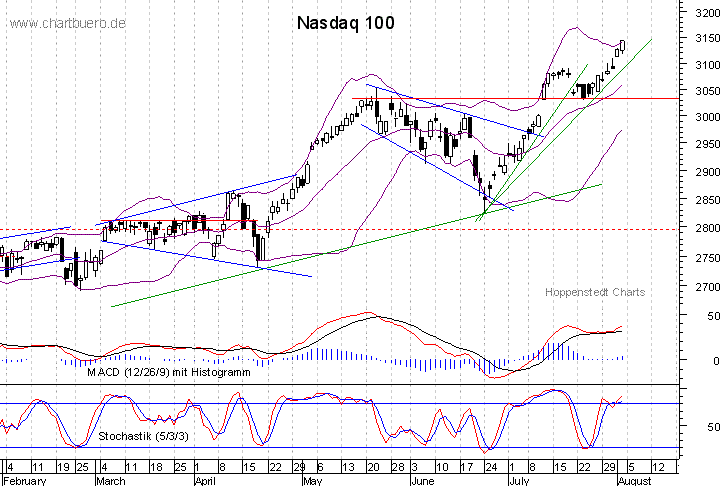The height and width of the screenshot is (486, 723).
Task: Click the date label 3 on time axis
Action: tap(414, 467)
